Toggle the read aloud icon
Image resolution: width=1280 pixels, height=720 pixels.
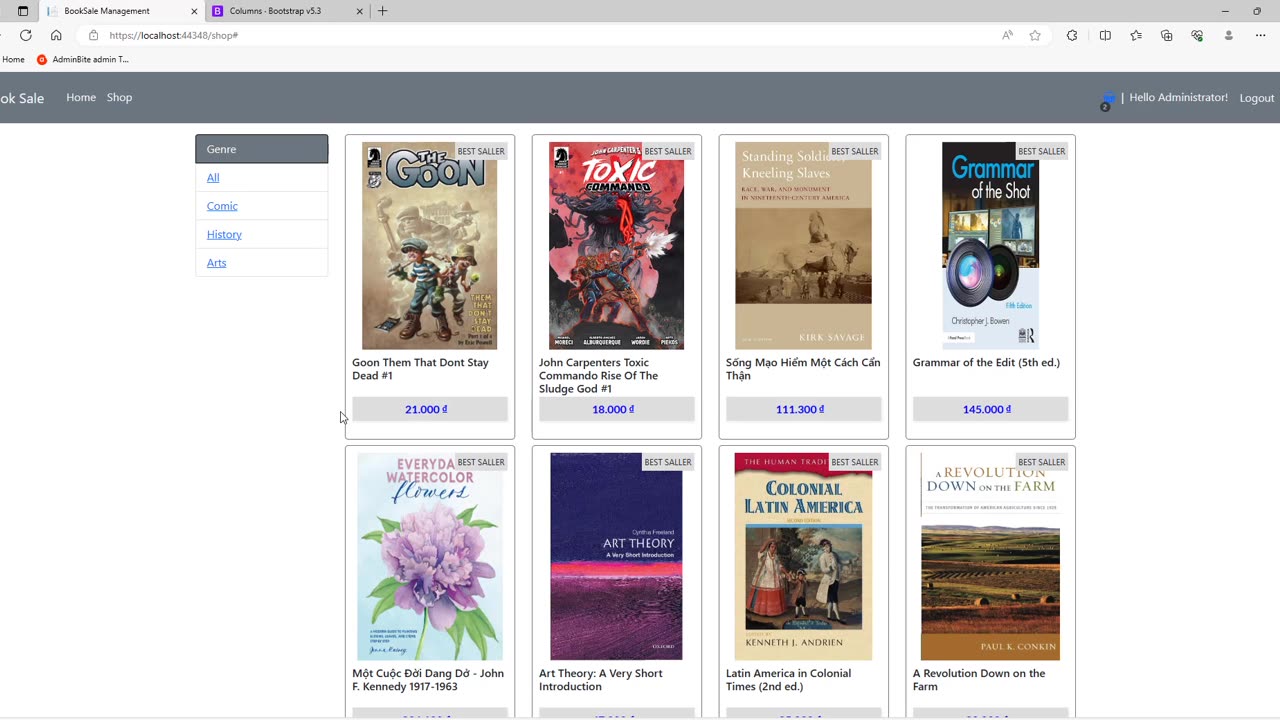1007,35
